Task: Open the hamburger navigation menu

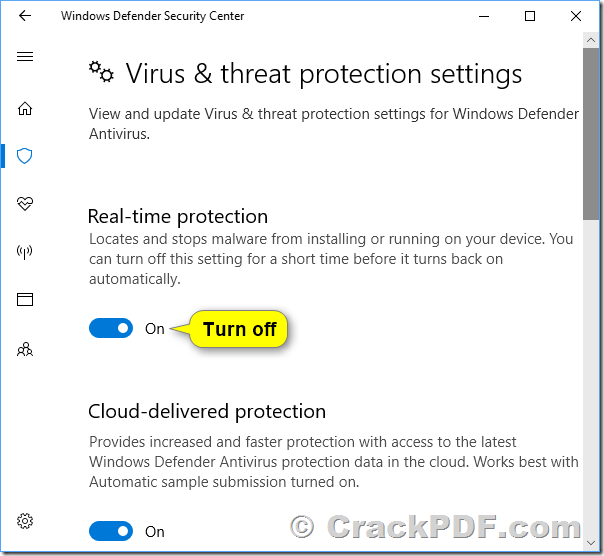Action: click(x=25, y=57)
